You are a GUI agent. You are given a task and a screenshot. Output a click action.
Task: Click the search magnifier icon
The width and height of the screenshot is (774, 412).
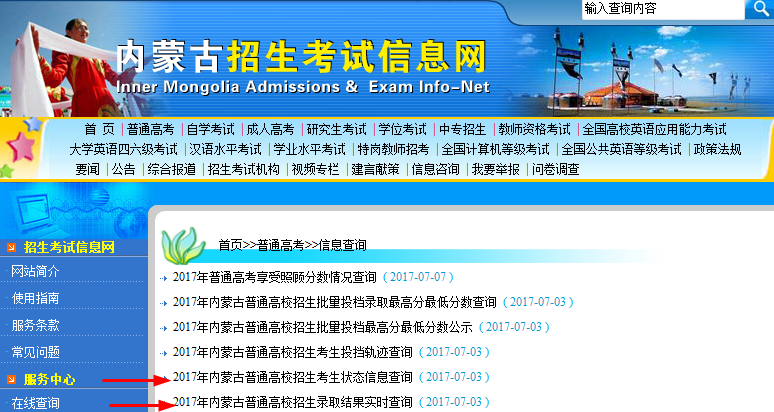(x=758, y=9)
